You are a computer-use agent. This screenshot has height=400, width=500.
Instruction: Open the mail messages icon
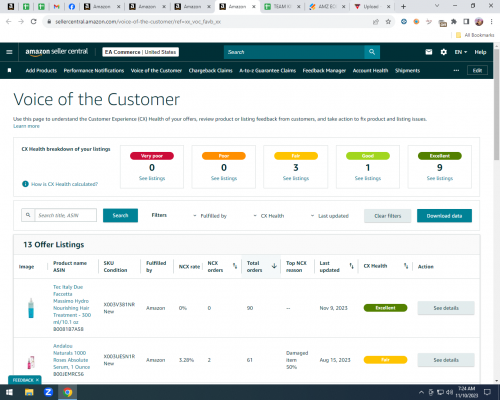(429, 52)
